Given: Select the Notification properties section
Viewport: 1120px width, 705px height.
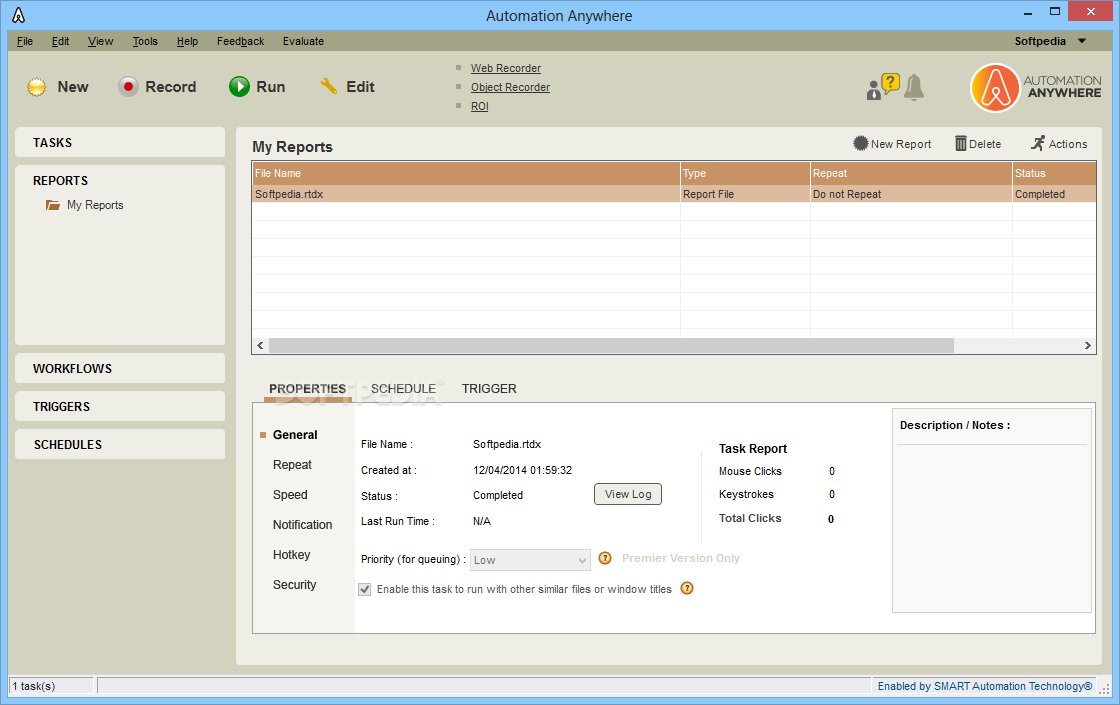Looking at the screenshot, I should coord(302,525).
